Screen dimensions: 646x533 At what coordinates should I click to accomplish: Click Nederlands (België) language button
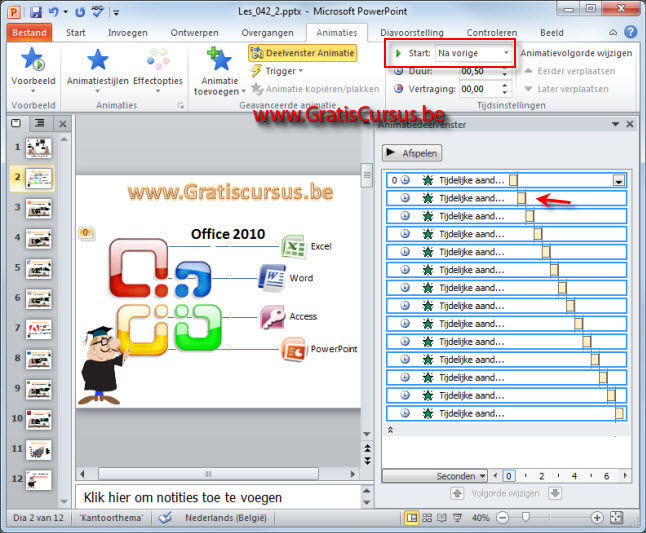pos(225,518)
